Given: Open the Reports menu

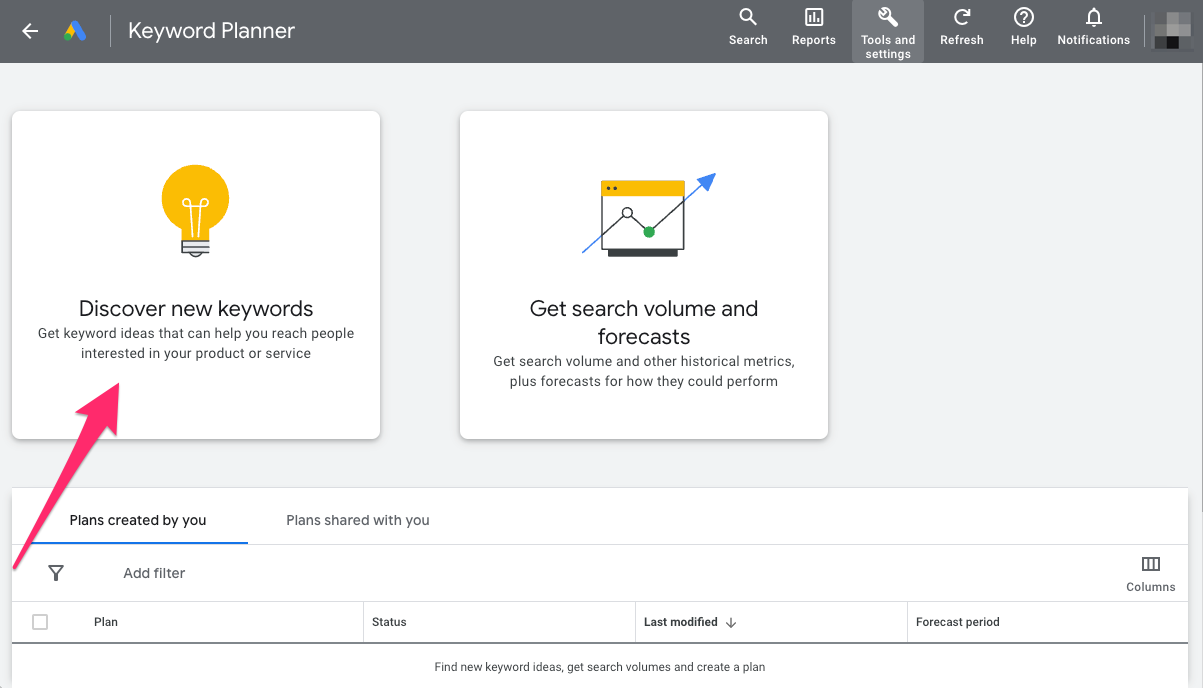Looking at the screenshot, I should (x=814, y=27).
